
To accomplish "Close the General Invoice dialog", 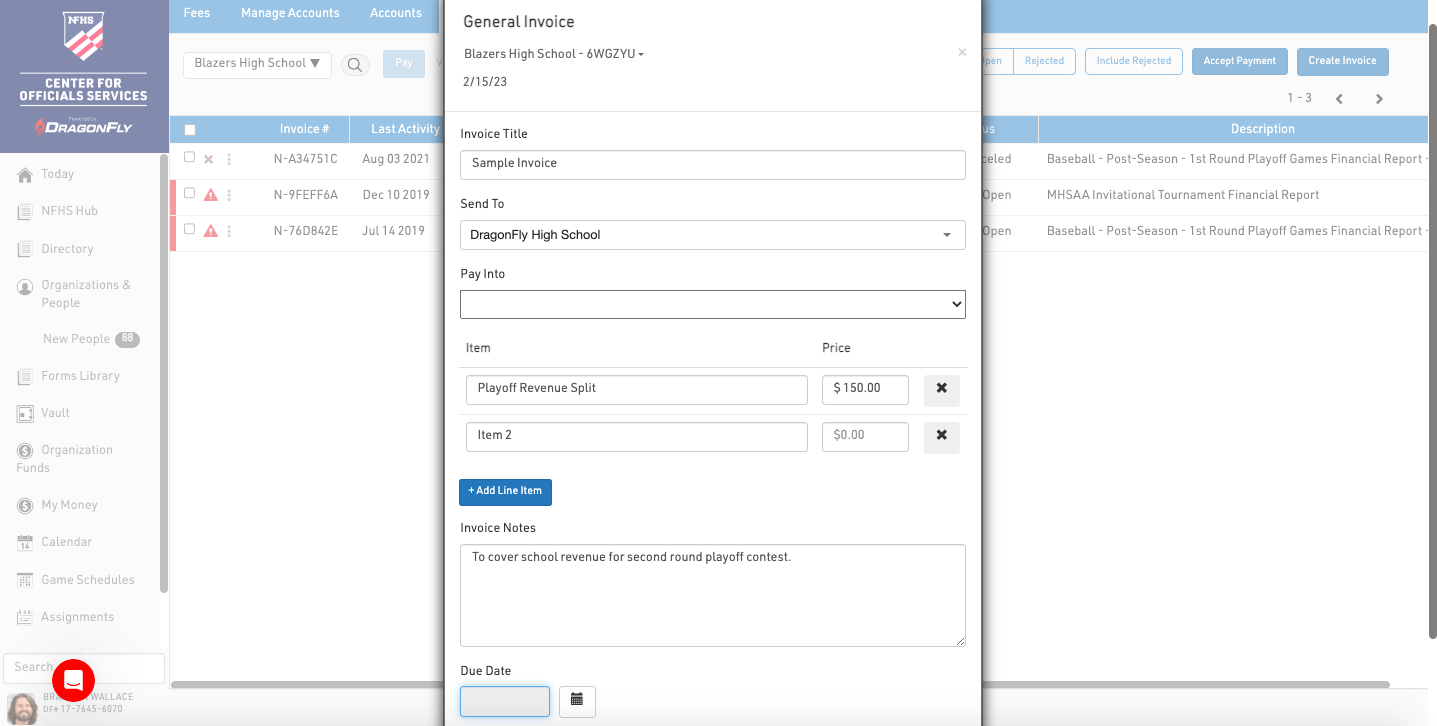I will click(x=962, y=52).
